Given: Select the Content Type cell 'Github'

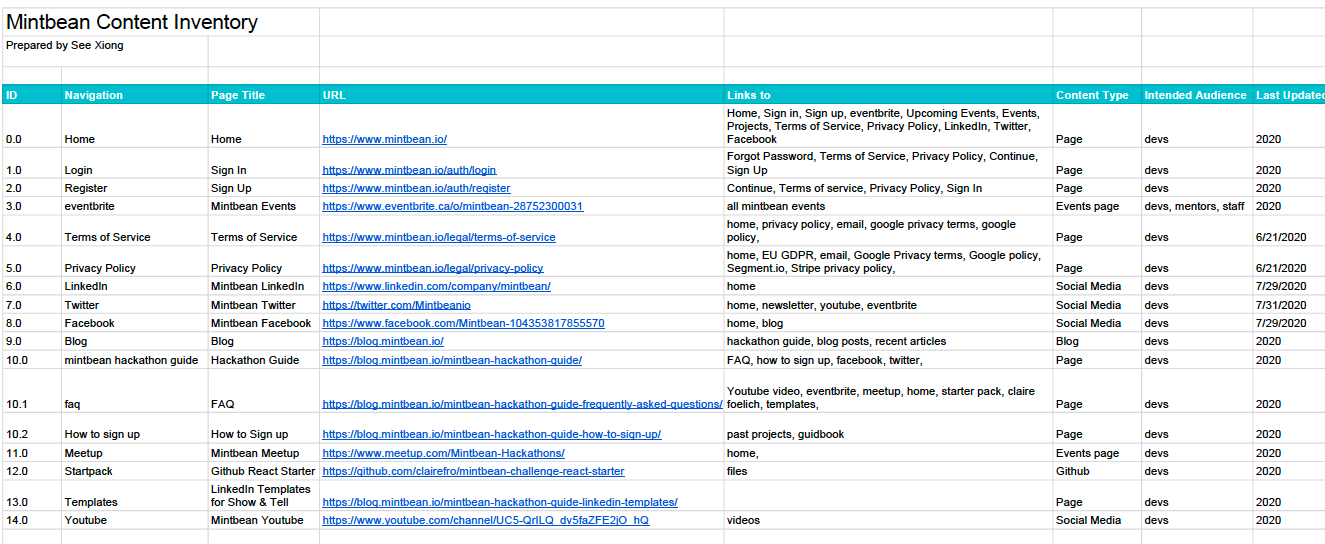Looking at the screenshot, I should pos(1097,471).
